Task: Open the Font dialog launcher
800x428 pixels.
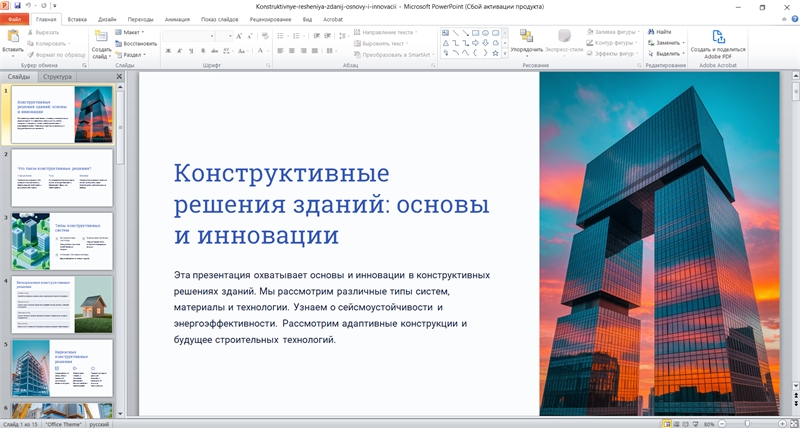Action: coord(268,66)
